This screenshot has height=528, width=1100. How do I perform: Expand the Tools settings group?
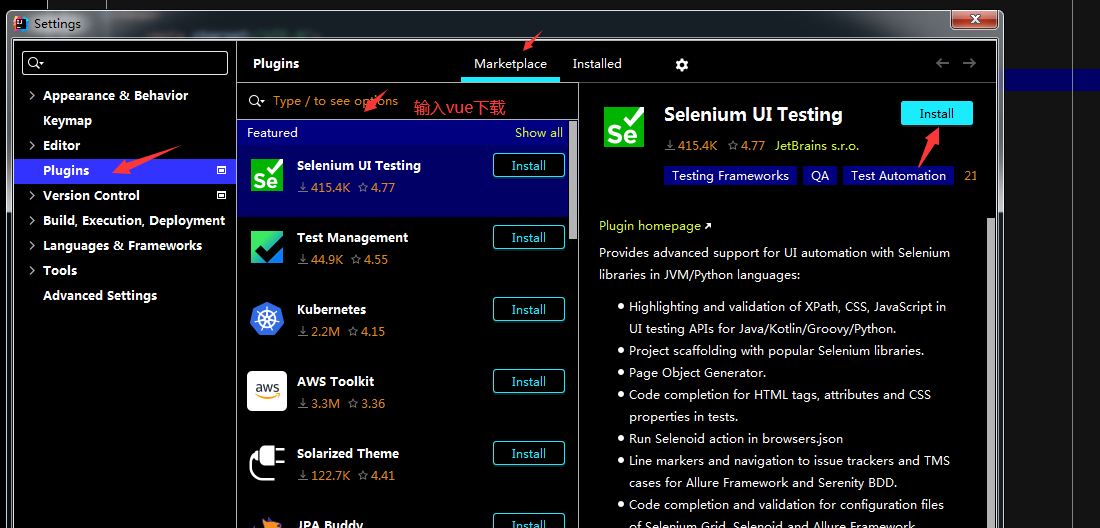(x=32, y=270)
